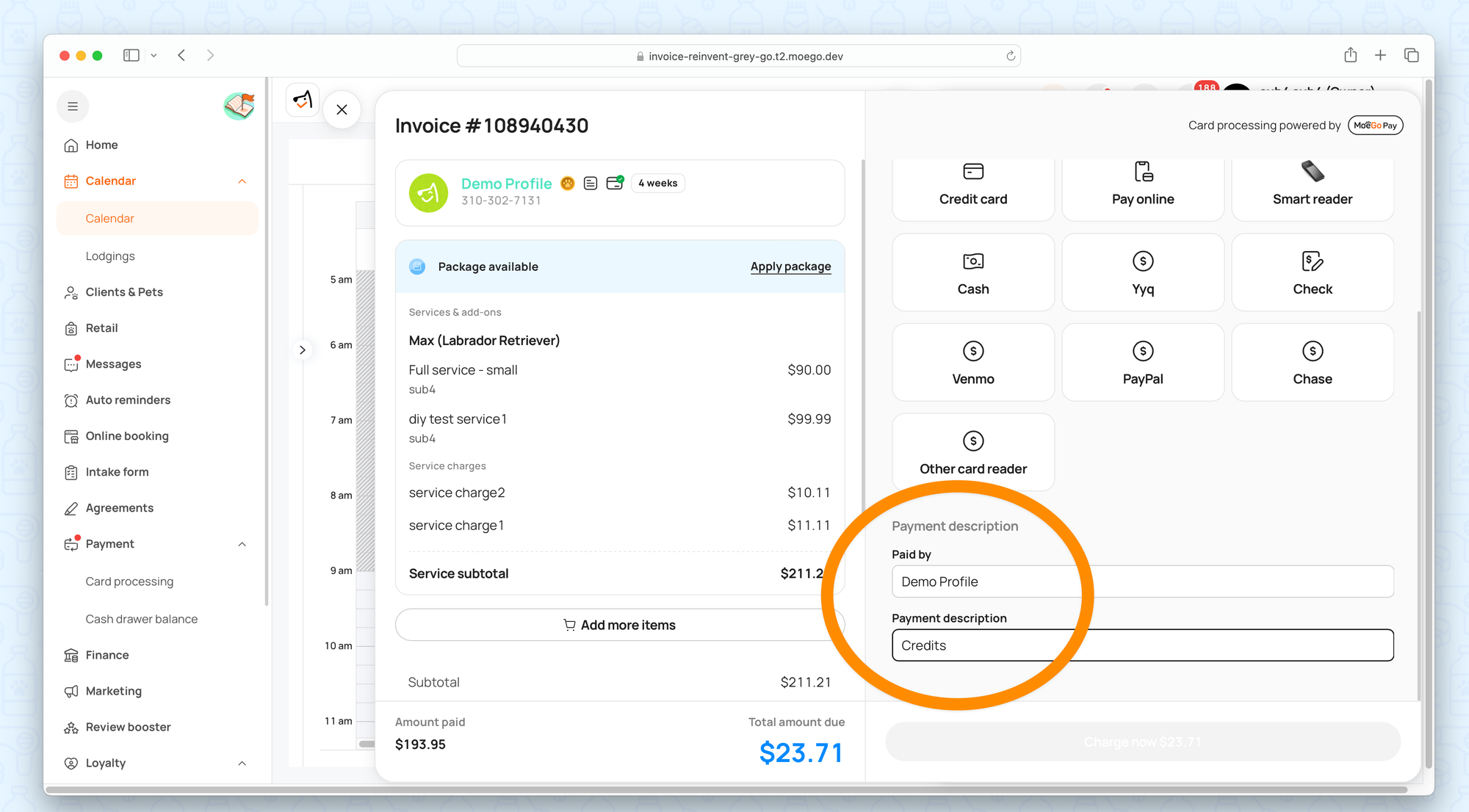The height and width of the screenshot is (812, 1469).
Task: Click the note icon beside Demo Profile
Action: coord(591,183)
